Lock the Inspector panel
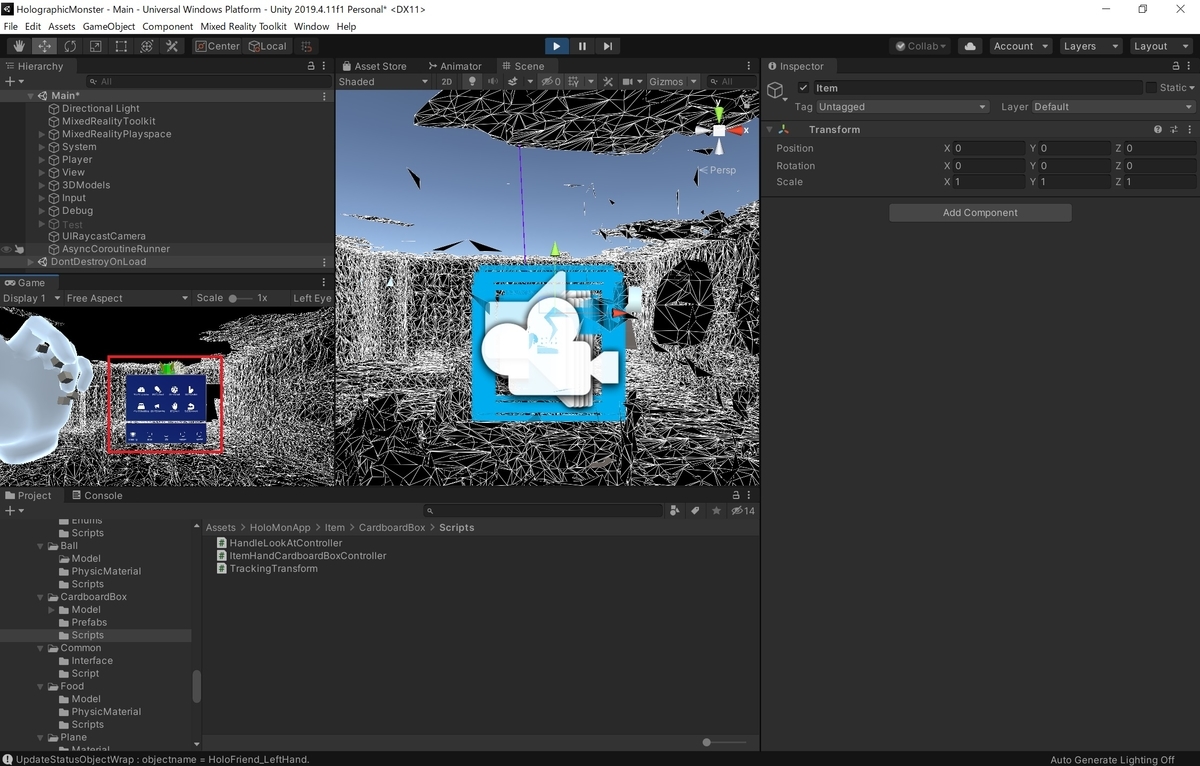The height and width of the screenshot is (766, 1200). click(1176, 66)
